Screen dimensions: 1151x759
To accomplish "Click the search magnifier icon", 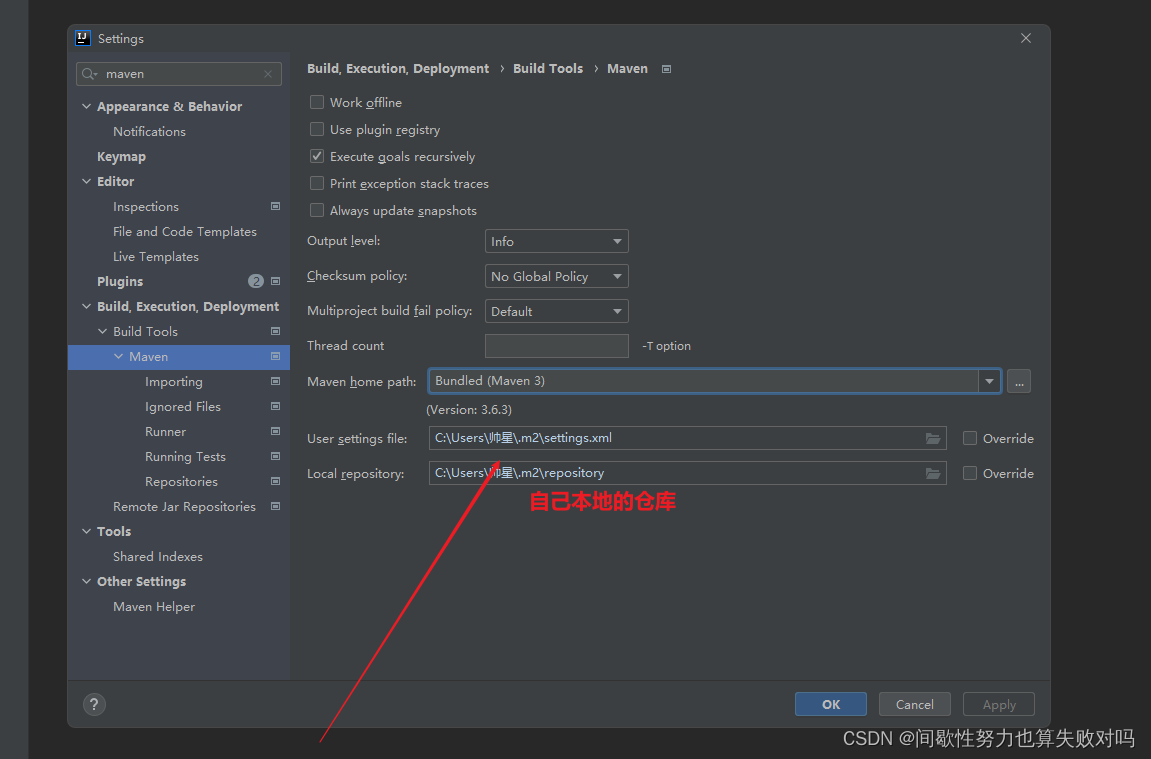I will (x=89, y=74).
